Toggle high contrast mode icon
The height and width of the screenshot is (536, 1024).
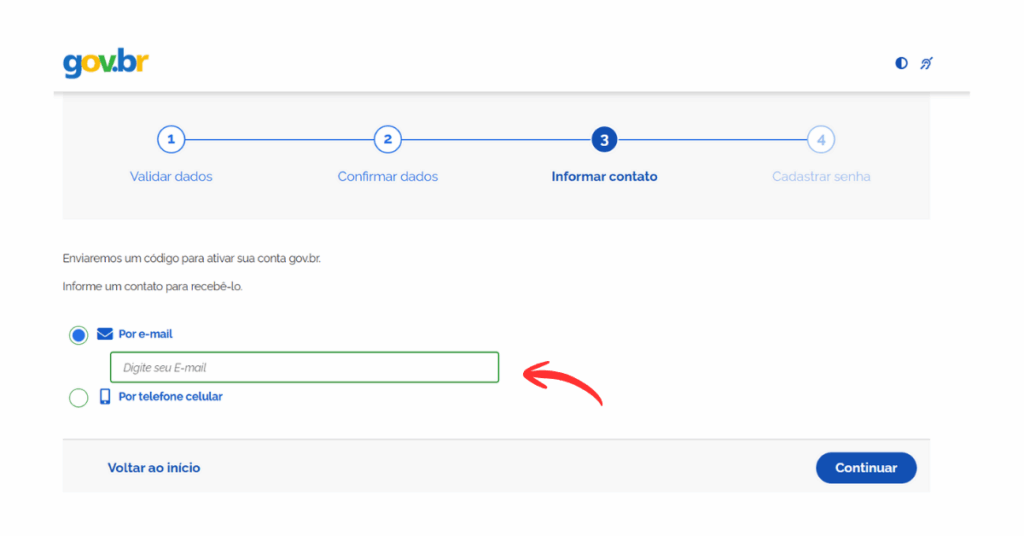(x=901, y=63)
